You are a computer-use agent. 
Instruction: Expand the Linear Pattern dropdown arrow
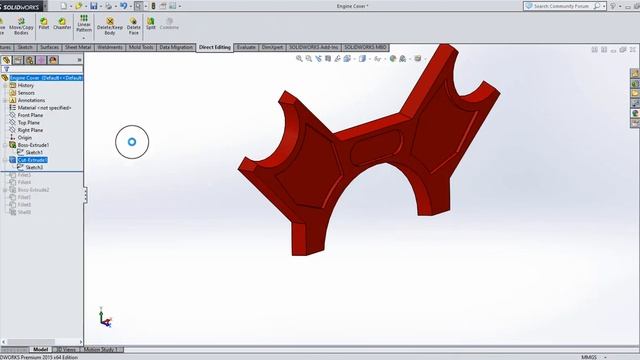click(x=84, y=38)
